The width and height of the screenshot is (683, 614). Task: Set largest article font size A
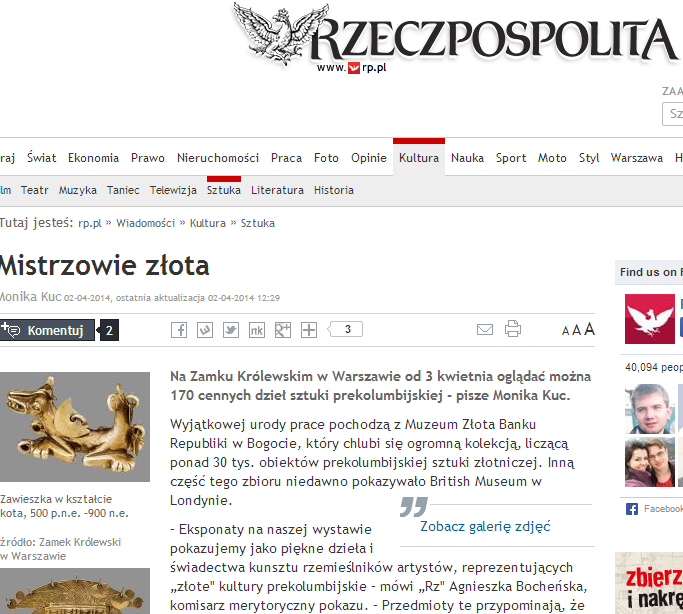coord(589,329)
